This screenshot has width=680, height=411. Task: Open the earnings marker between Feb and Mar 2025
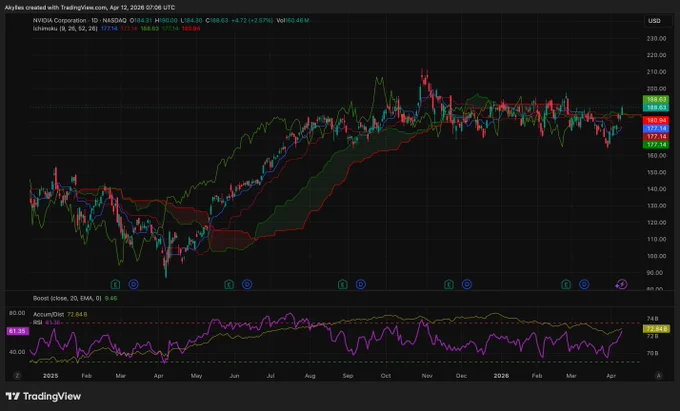[115, 284]
